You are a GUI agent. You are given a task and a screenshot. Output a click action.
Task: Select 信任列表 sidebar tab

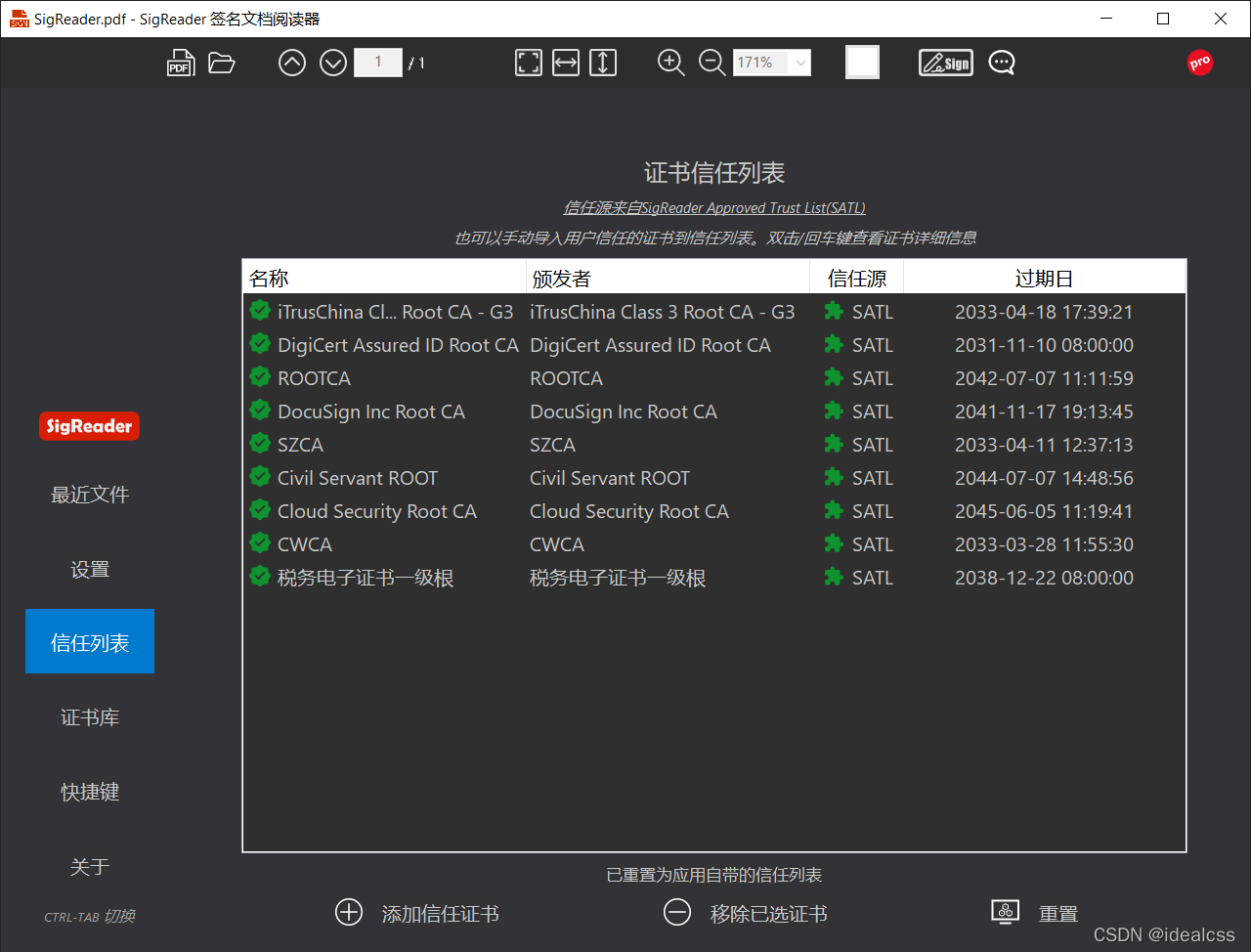point(90,641)
